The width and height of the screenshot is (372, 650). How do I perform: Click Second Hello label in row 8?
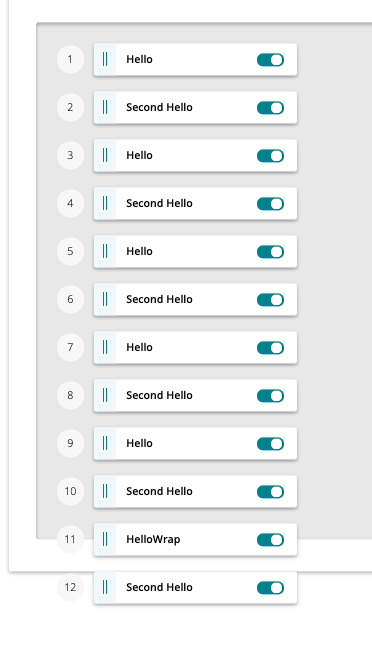coord(159,395)
